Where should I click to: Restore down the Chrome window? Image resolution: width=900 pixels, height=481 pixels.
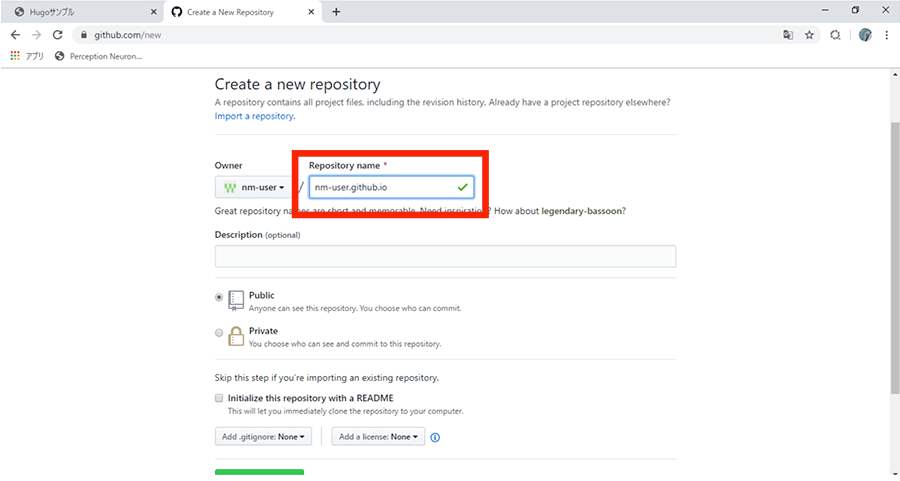pos(855,10)
